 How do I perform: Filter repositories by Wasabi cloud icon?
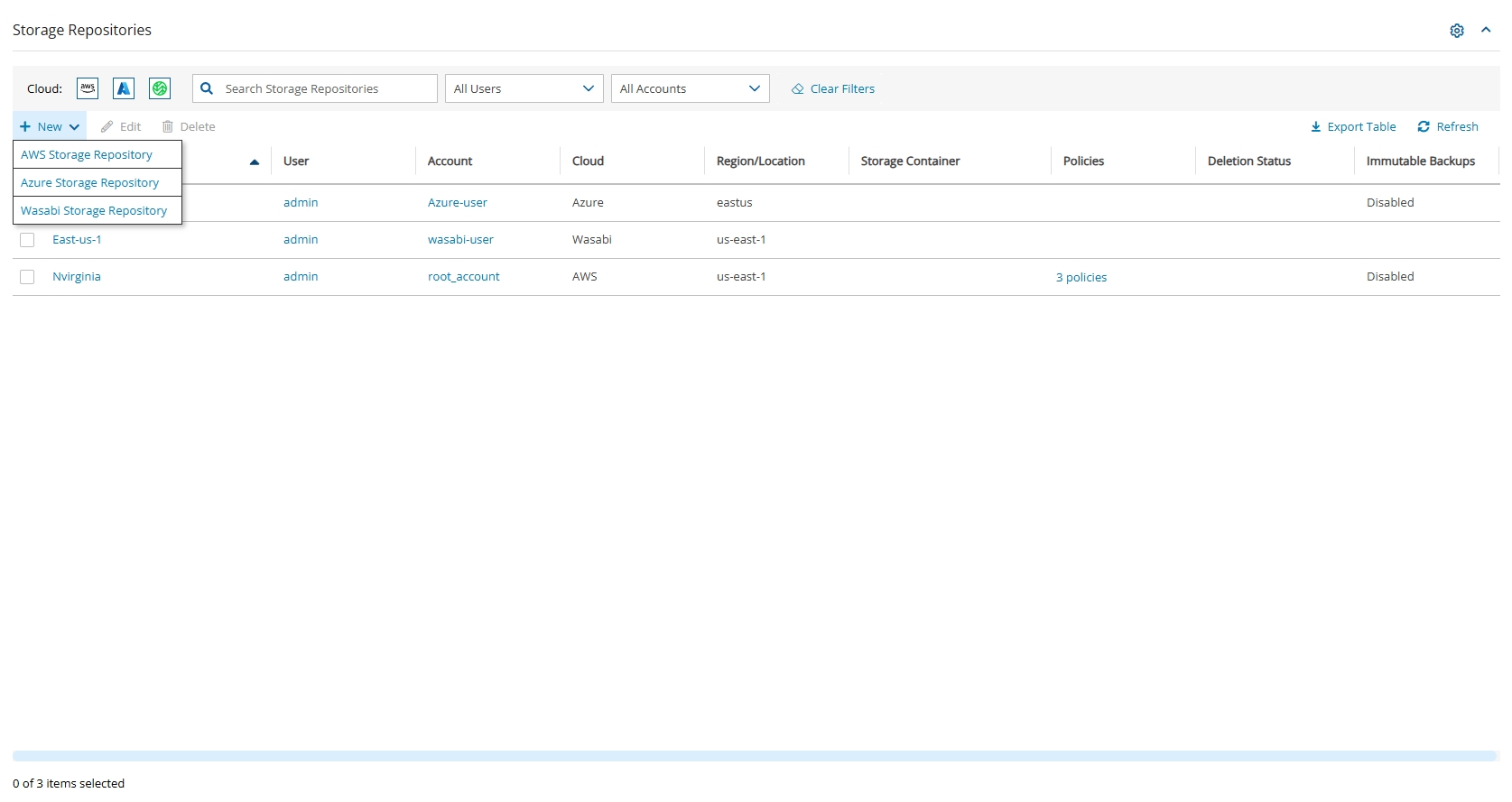[x=160, y=88]
